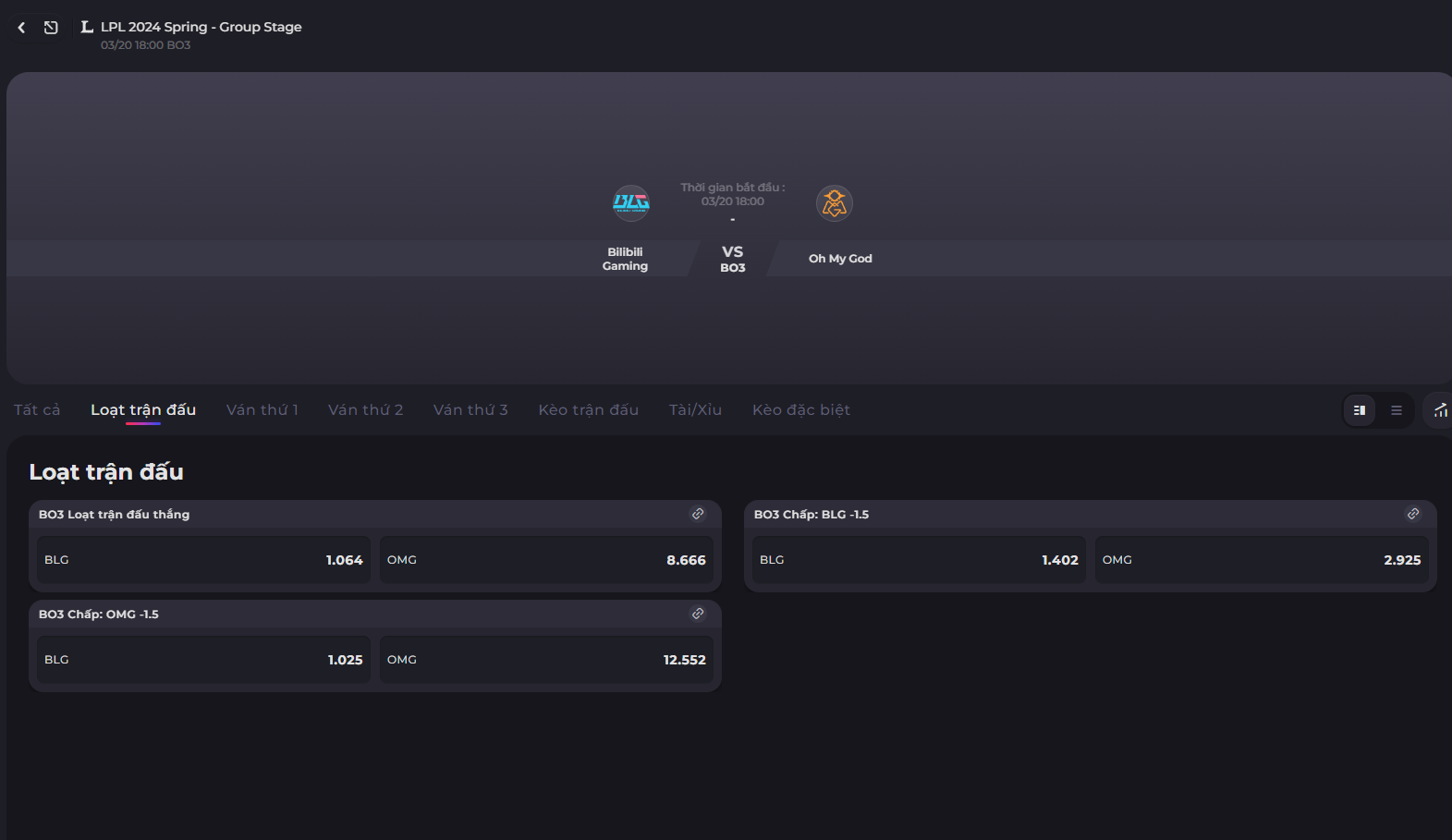Screen dimensions: 1452x840
Task: Go back using the left chevron arrow
Action: (x=21, y=28)
